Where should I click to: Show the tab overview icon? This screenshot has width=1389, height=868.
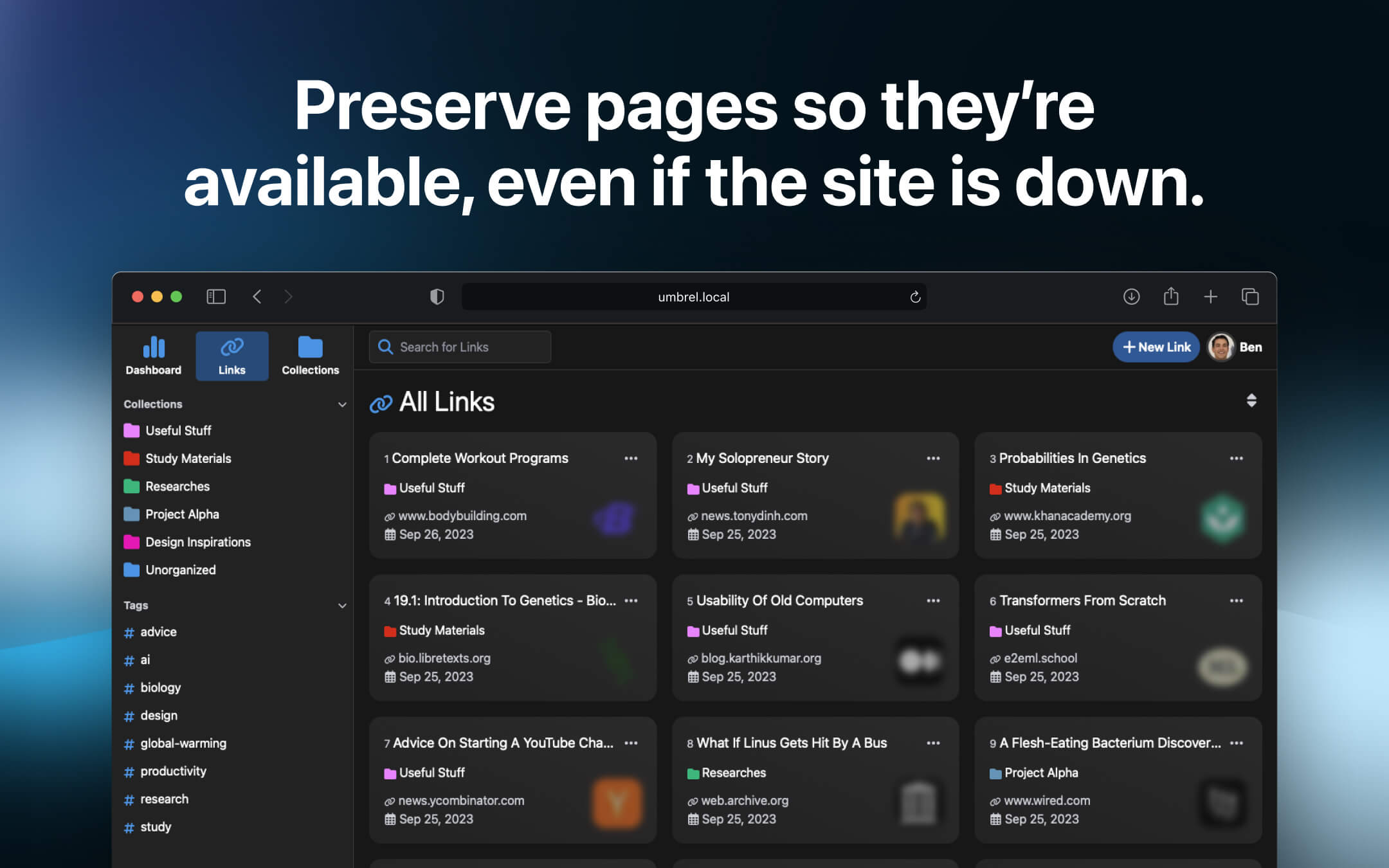point(1250,296)
